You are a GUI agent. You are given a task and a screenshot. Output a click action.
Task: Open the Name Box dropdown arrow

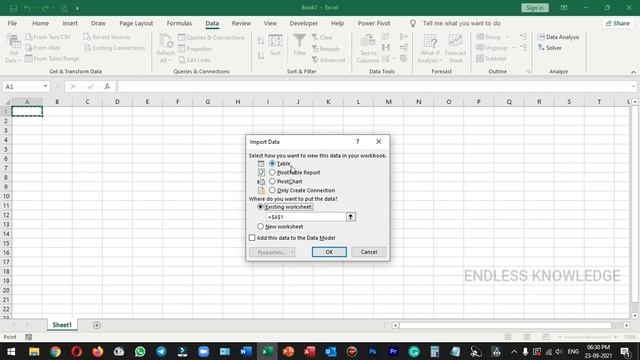coord(45,87)
